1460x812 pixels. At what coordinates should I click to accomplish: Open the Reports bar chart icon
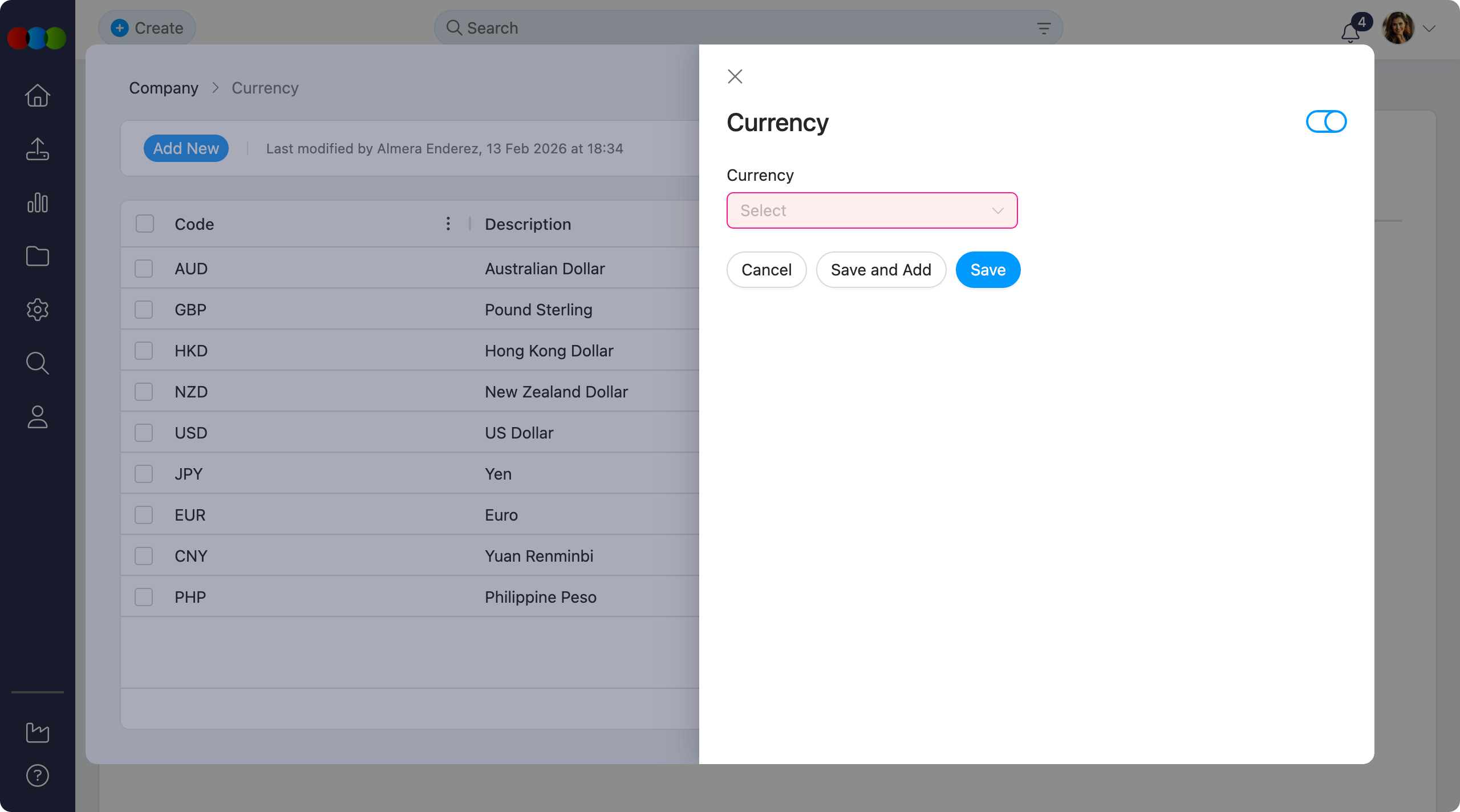[x=37, y=202]
